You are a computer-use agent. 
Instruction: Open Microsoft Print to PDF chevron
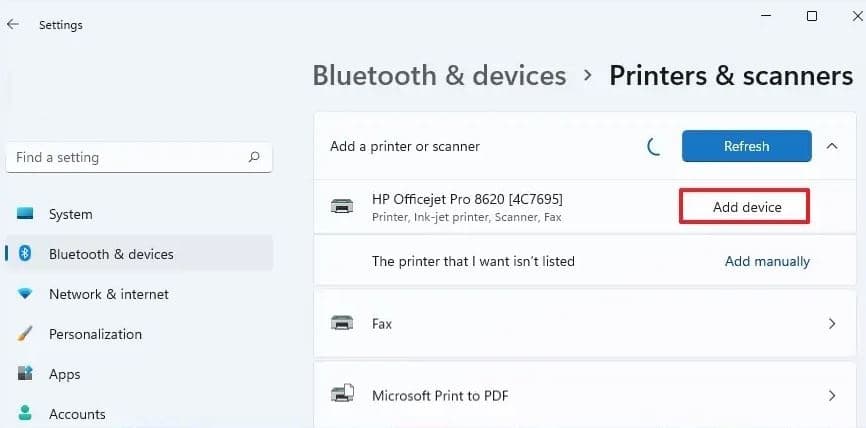tap(832, 395)
